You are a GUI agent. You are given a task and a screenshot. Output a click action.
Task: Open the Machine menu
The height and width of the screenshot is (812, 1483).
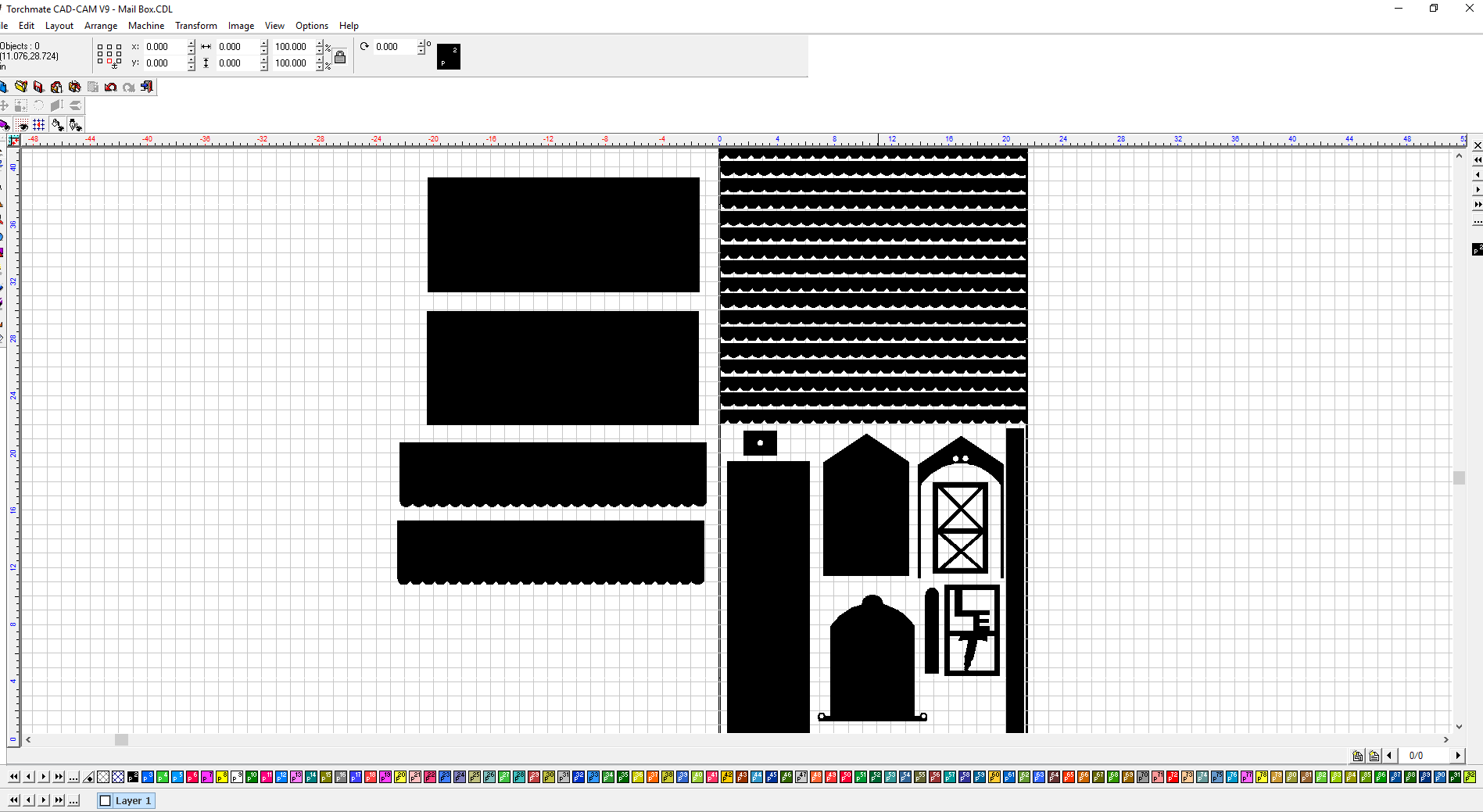click(x=145, y=26)
